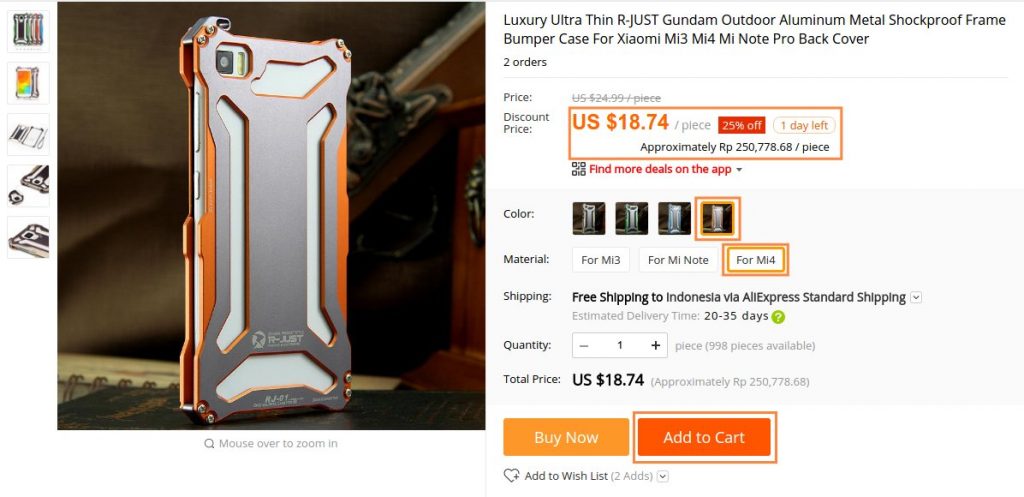Screen dimensions: 1024x497
Task: Choose the For Mi4 option
Action: 756,260
